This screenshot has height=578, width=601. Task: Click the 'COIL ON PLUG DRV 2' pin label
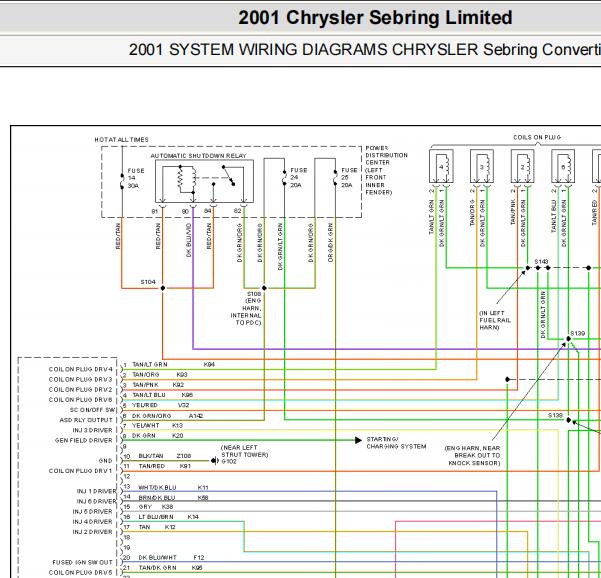tap(81, 389)
